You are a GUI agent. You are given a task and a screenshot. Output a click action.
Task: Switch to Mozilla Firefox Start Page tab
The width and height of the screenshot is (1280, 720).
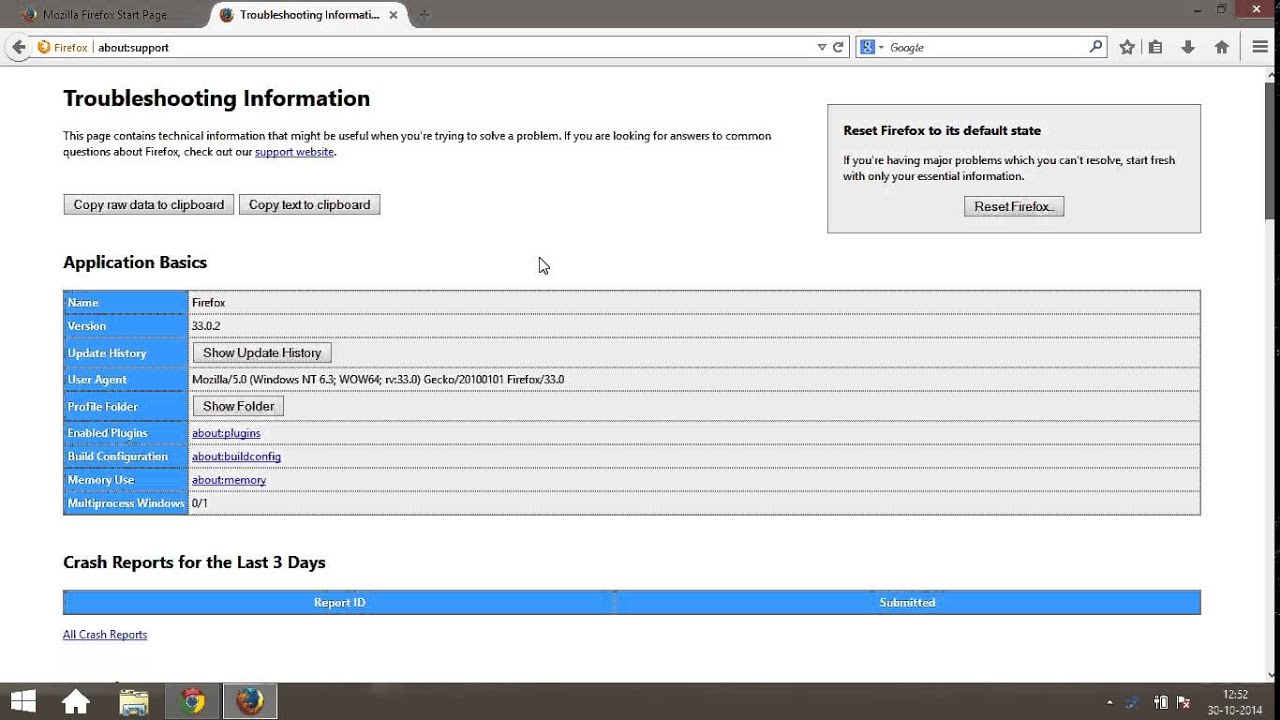[x=104, y=15]
